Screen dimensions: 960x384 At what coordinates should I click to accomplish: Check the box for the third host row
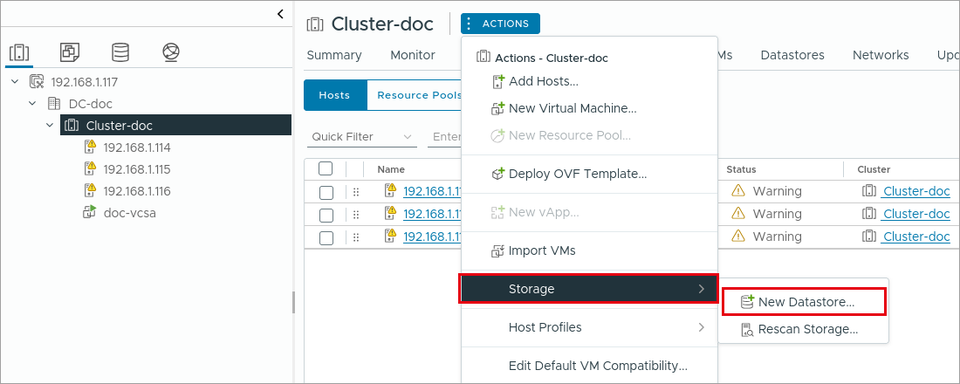coord(326,238)
